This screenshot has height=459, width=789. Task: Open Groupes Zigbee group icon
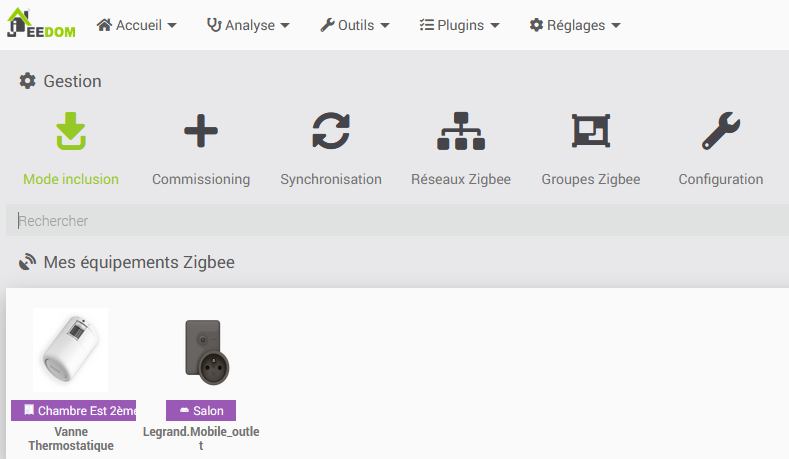(x=591, y=131)
